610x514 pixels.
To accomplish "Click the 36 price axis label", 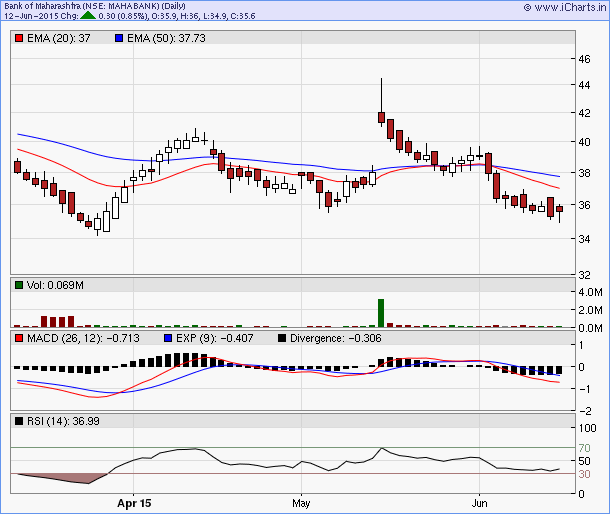I will click(x=584, y=205).
